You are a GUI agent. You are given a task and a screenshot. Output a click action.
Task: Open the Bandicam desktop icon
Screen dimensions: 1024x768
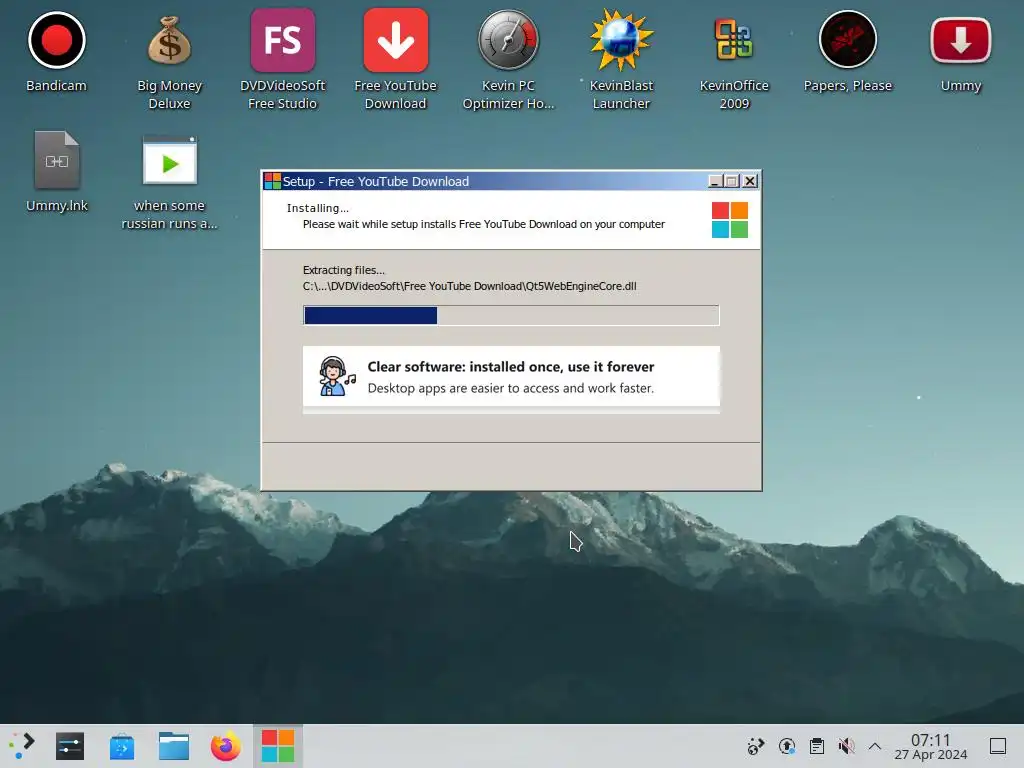click(57, 40)
